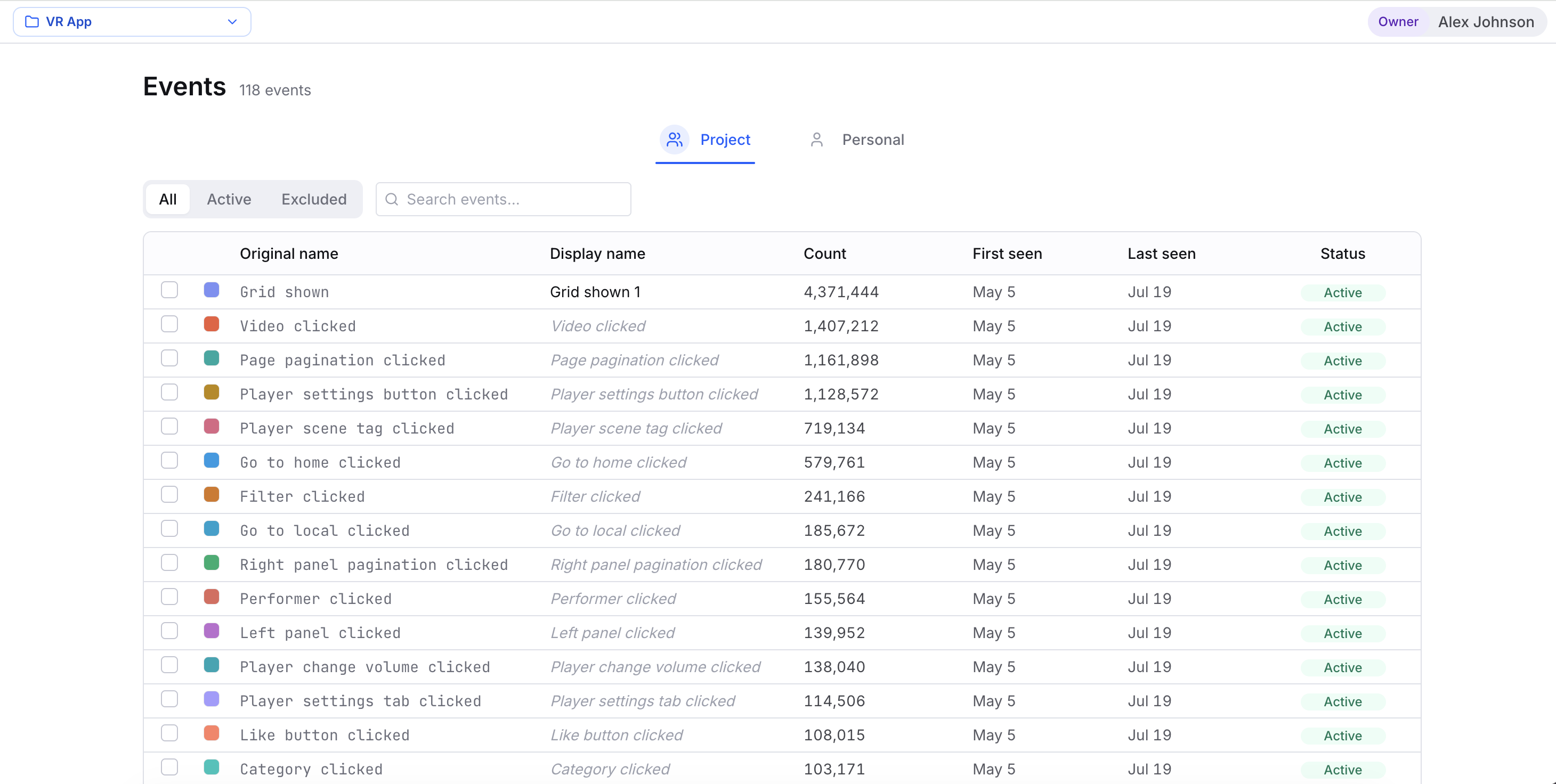Filter events by Active
Viewport: 1556px width, 784px height.
point(229,199)
